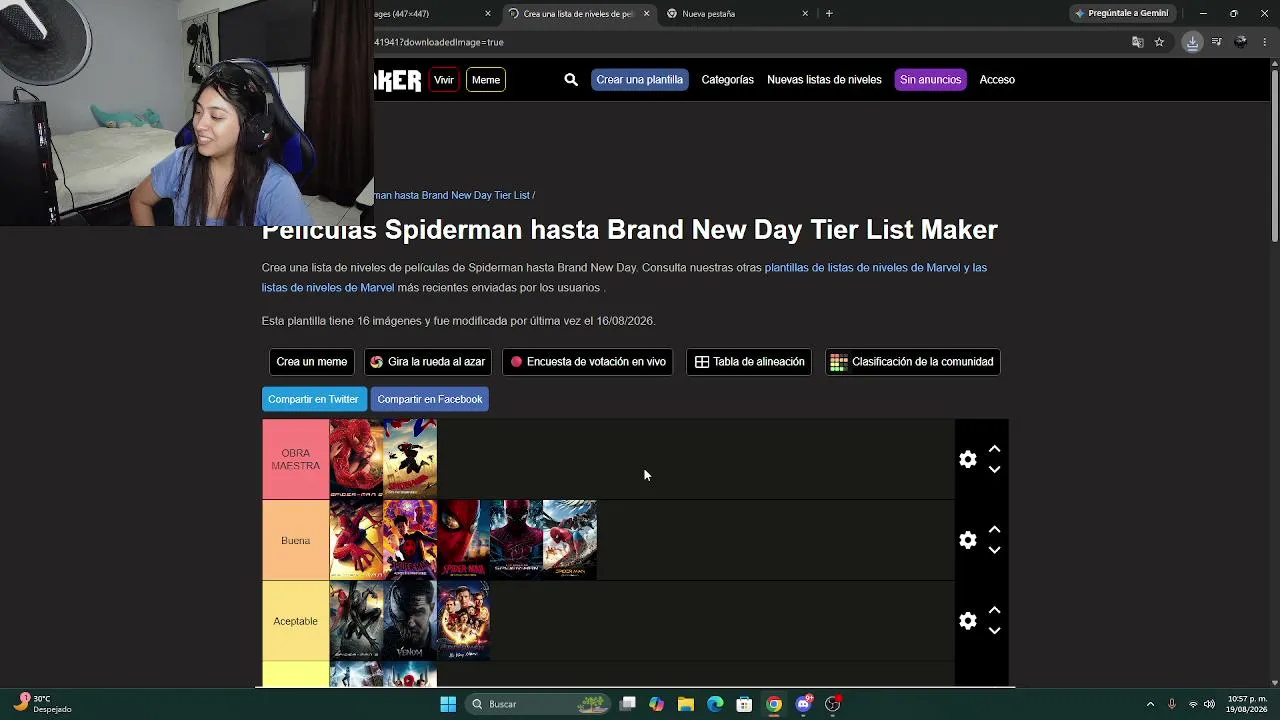This screenshot has width=1280, height=720.
Task: Open the weather widget showing 30°C
Action: tap(44, 704)
